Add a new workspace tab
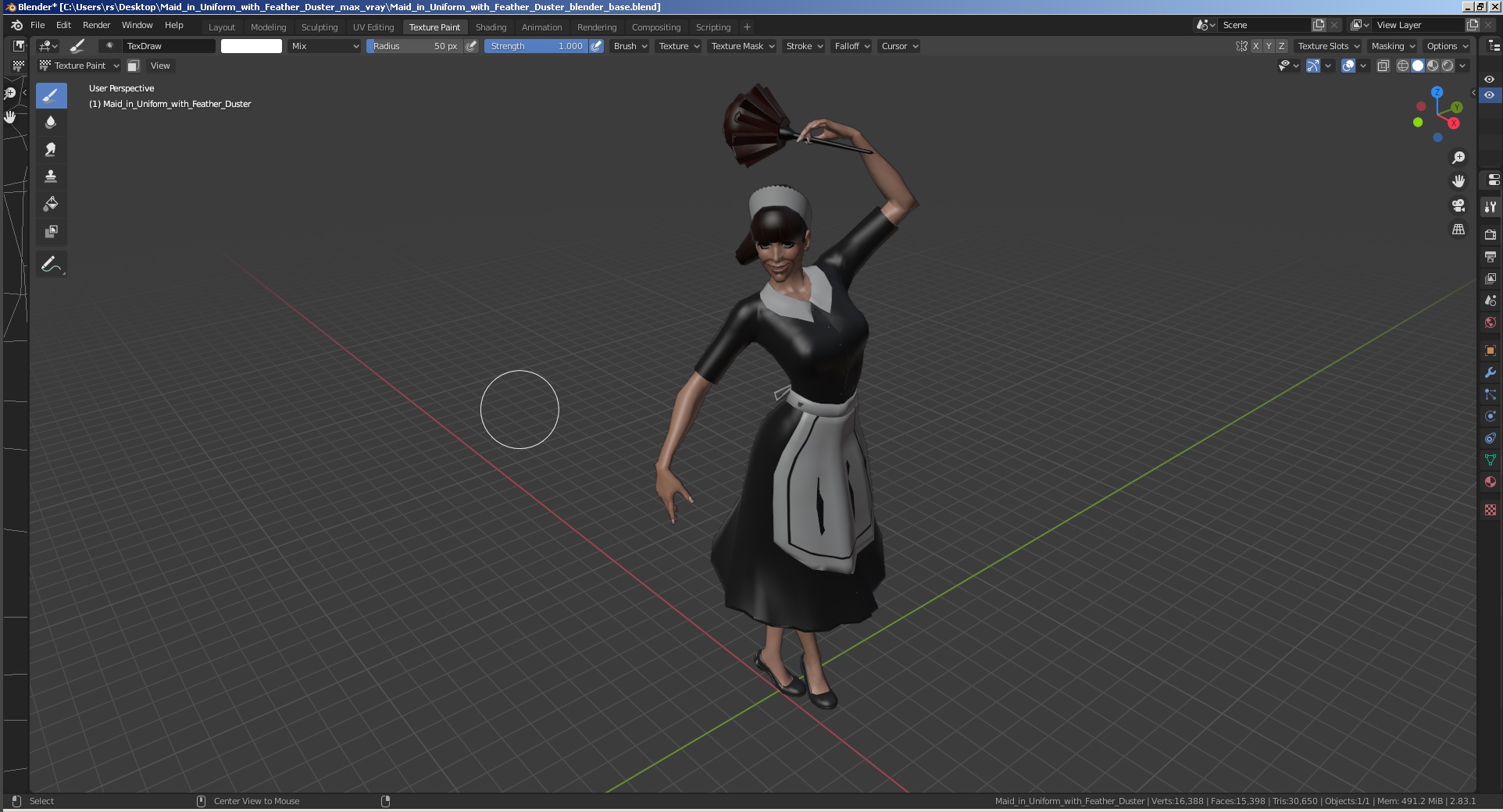Image resolution: width=1503 pixels, height=812 pixels. (x=747, y=27)
